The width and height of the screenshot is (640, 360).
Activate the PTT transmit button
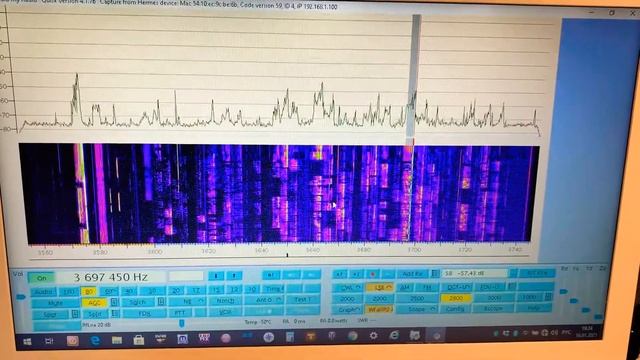pyautogui.click(x=180, y=313)
